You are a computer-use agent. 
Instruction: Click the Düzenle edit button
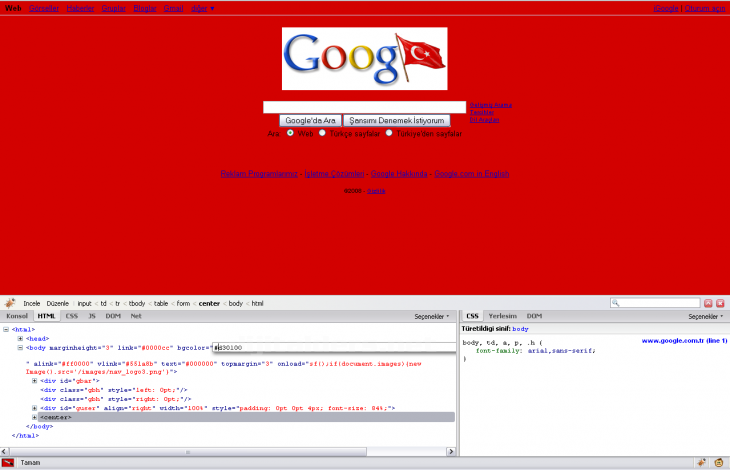pyautogui.click(x=58, y=303)
